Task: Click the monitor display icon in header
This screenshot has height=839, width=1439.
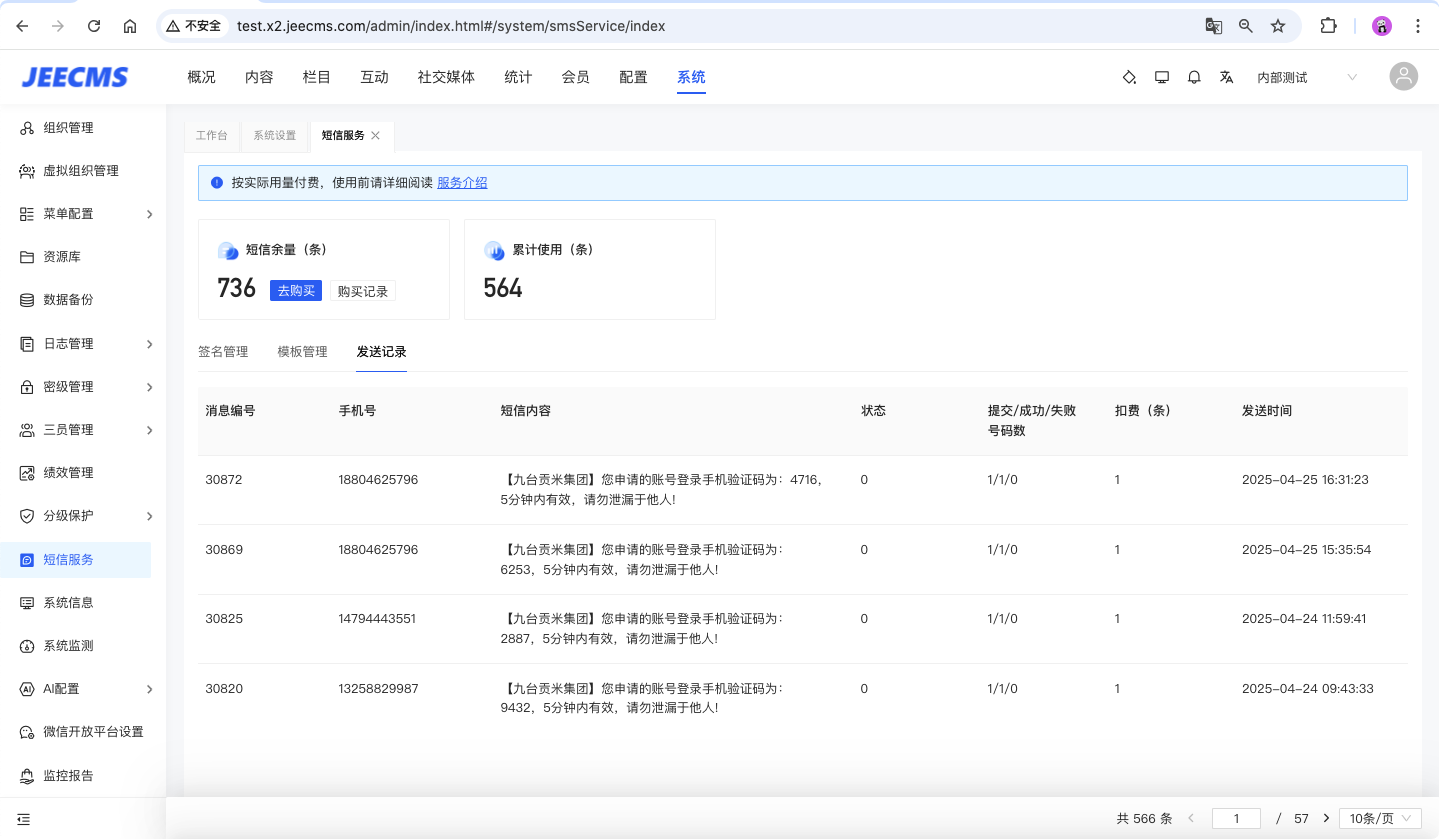Action: click(1162, 77)
